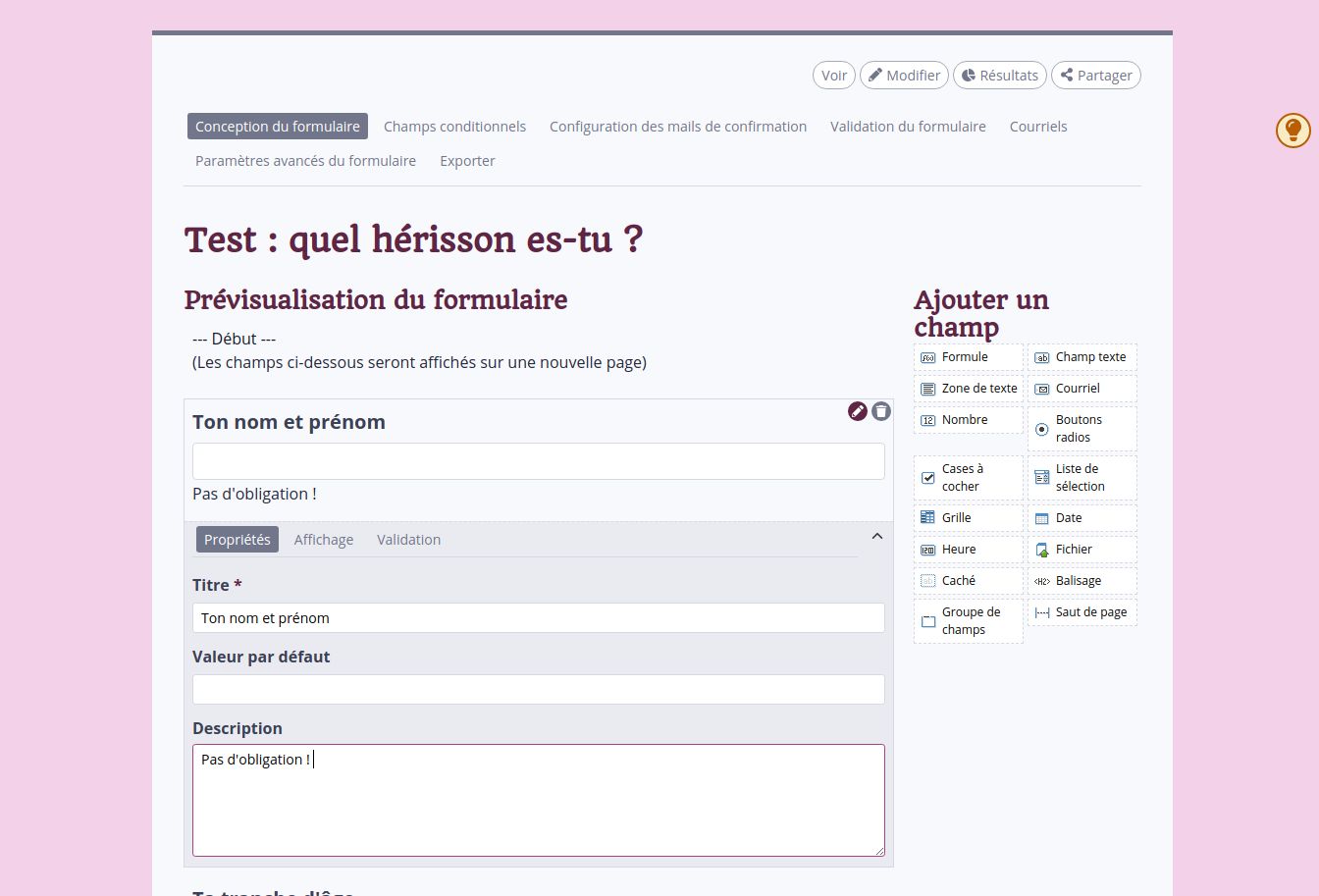Image resolution: width=1319 pixels, height=896 pixels.
Task: Switch to the "Champs conditionnels" tab
Action: click(454, 126)
